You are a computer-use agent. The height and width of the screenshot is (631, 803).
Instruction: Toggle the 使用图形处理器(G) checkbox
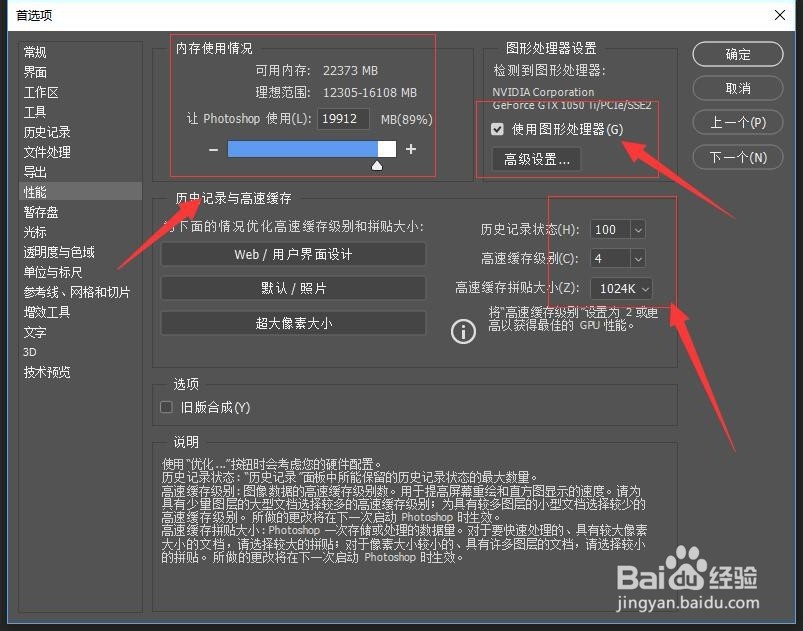pos(497,129)
